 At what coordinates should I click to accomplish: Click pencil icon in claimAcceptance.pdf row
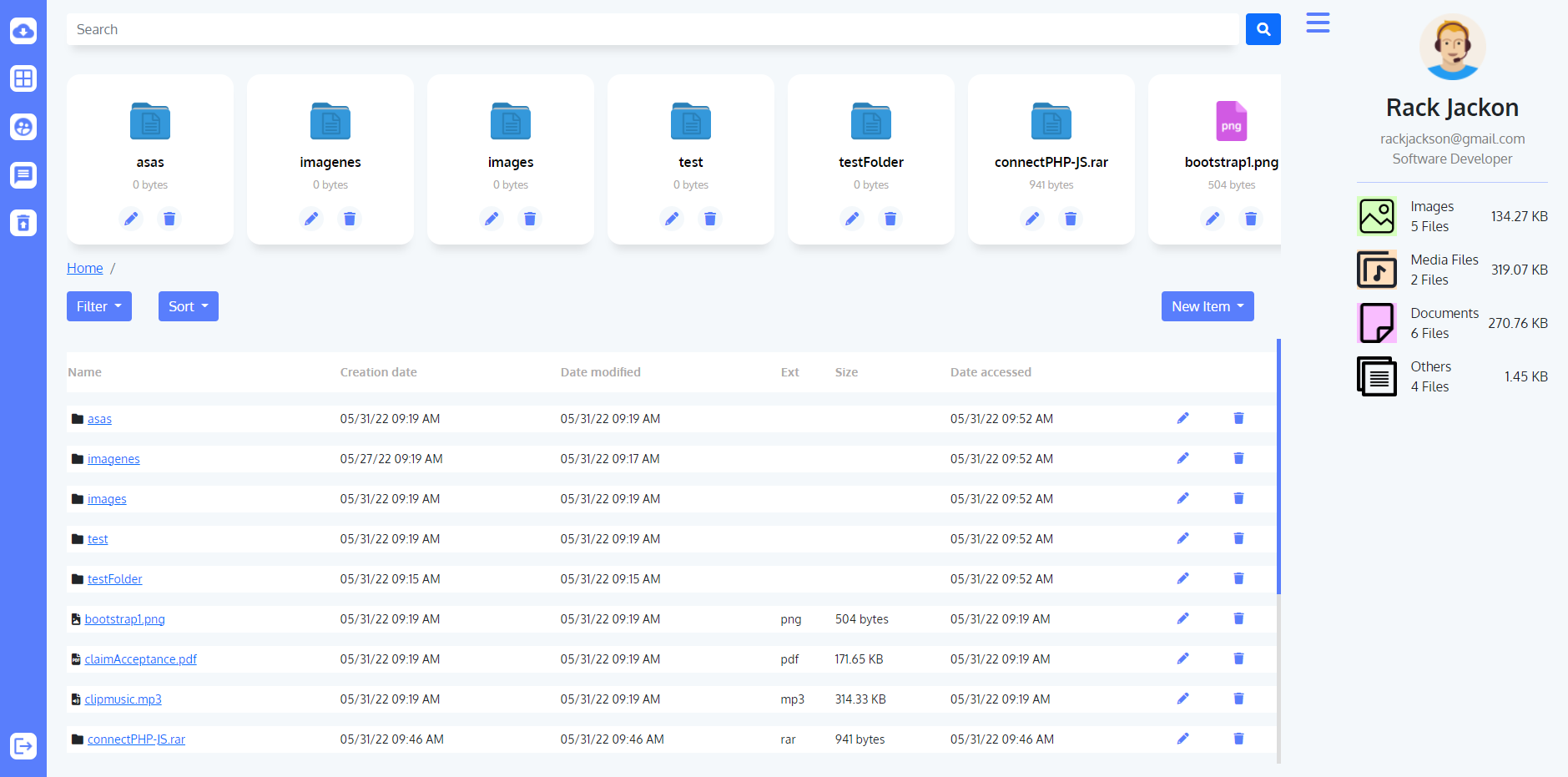(1182, 658)
